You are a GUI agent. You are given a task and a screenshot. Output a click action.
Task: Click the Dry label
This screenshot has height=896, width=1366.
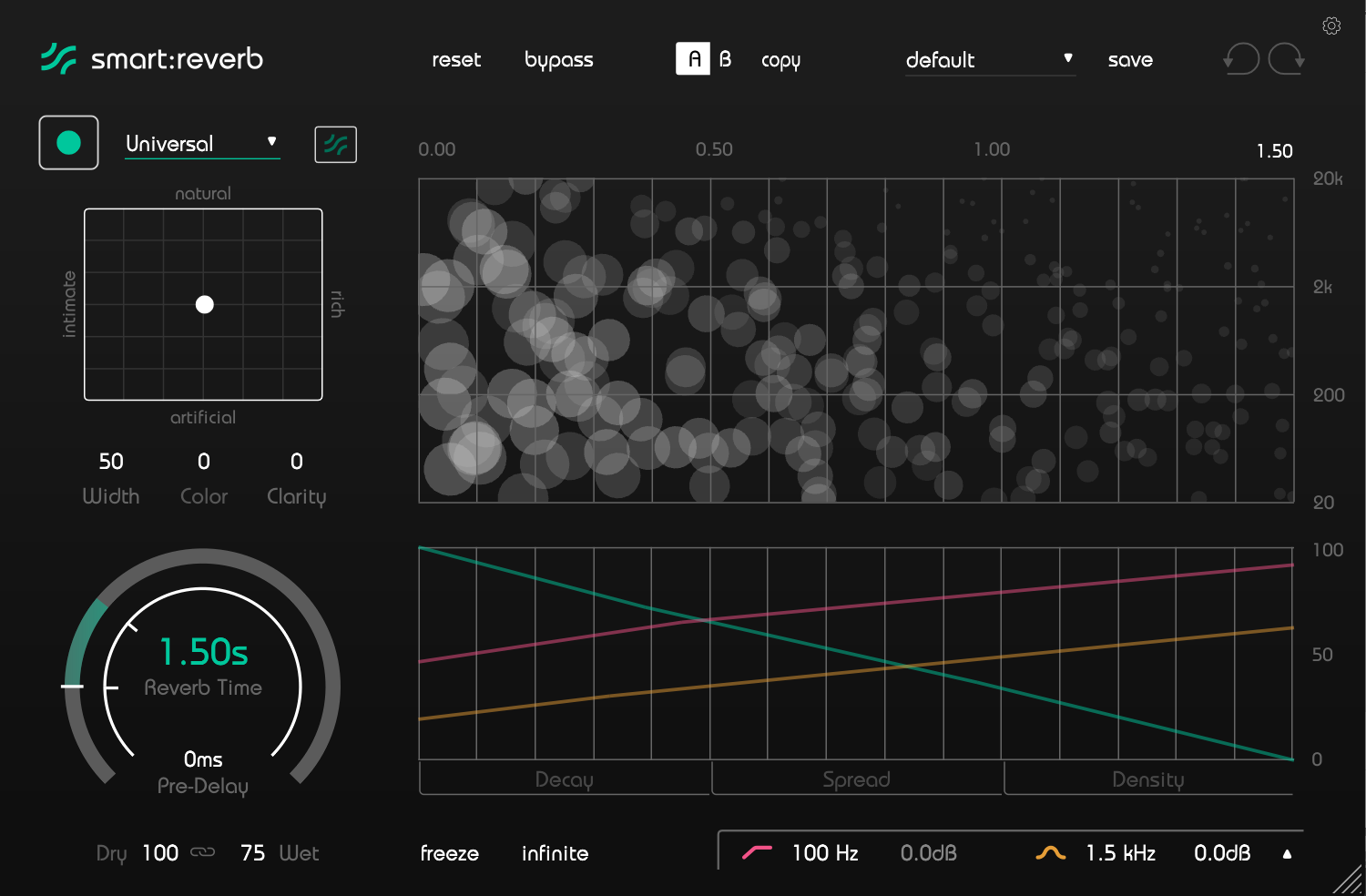point(112,854)
